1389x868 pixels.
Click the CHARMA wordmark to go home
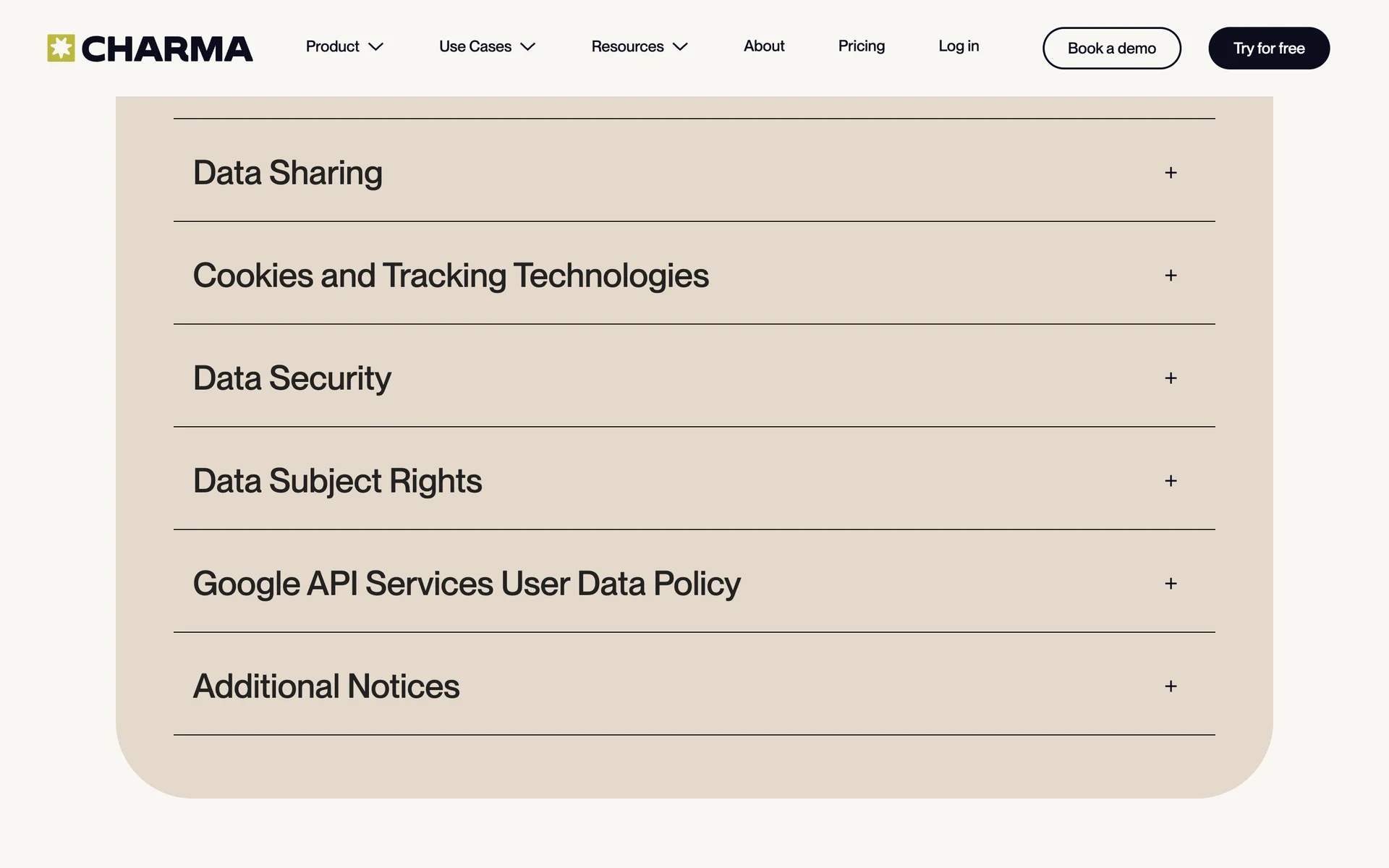[167, 48]
